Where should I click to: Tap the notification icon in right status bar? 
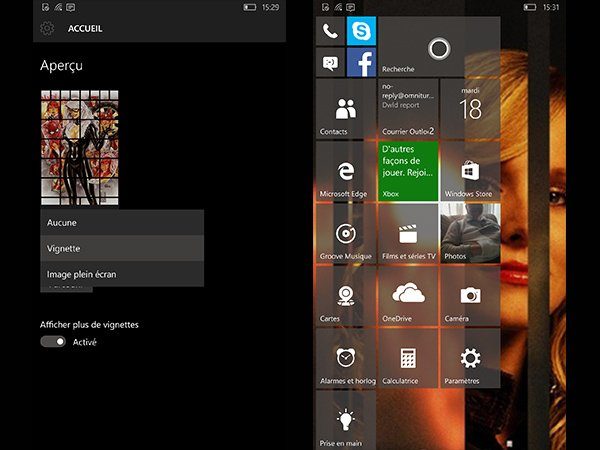[351, 7]
